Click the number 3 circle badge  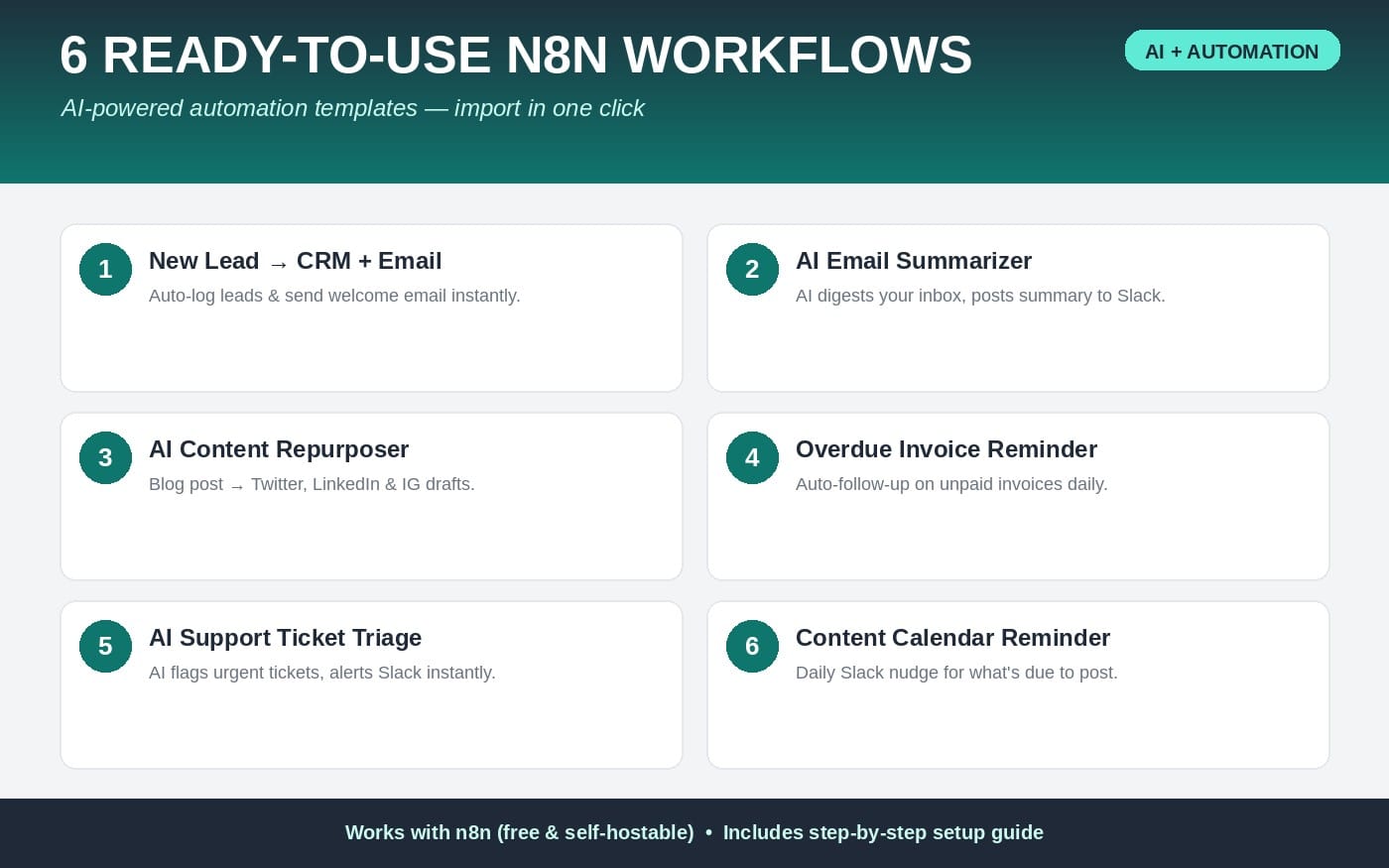pyautogui.click(x=105, y=457)
